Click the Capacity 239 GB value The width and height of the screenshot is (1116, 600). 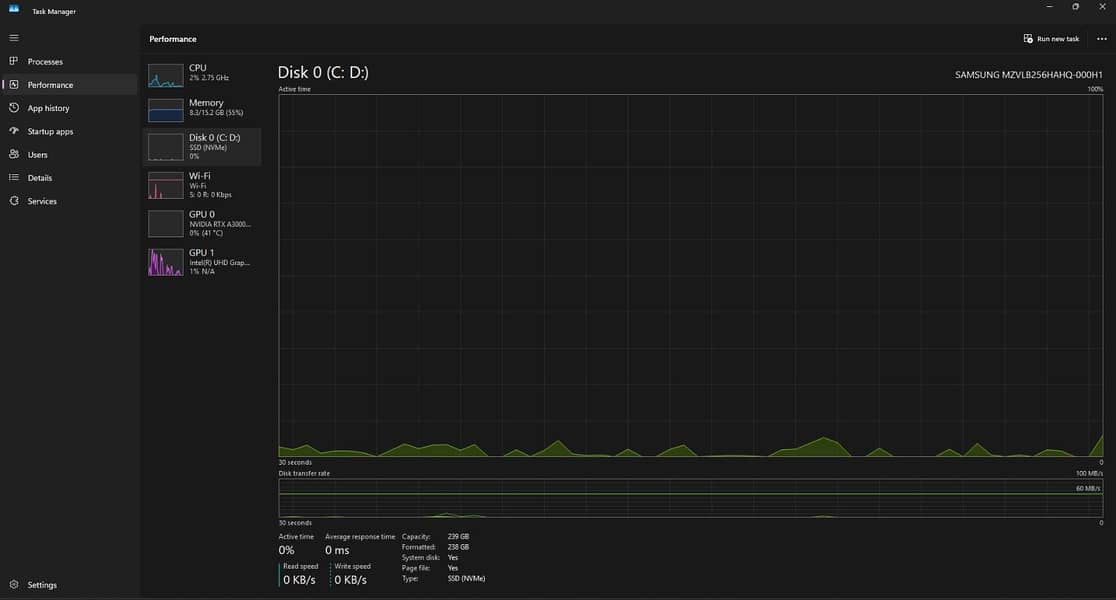click(x=458, y=537)
